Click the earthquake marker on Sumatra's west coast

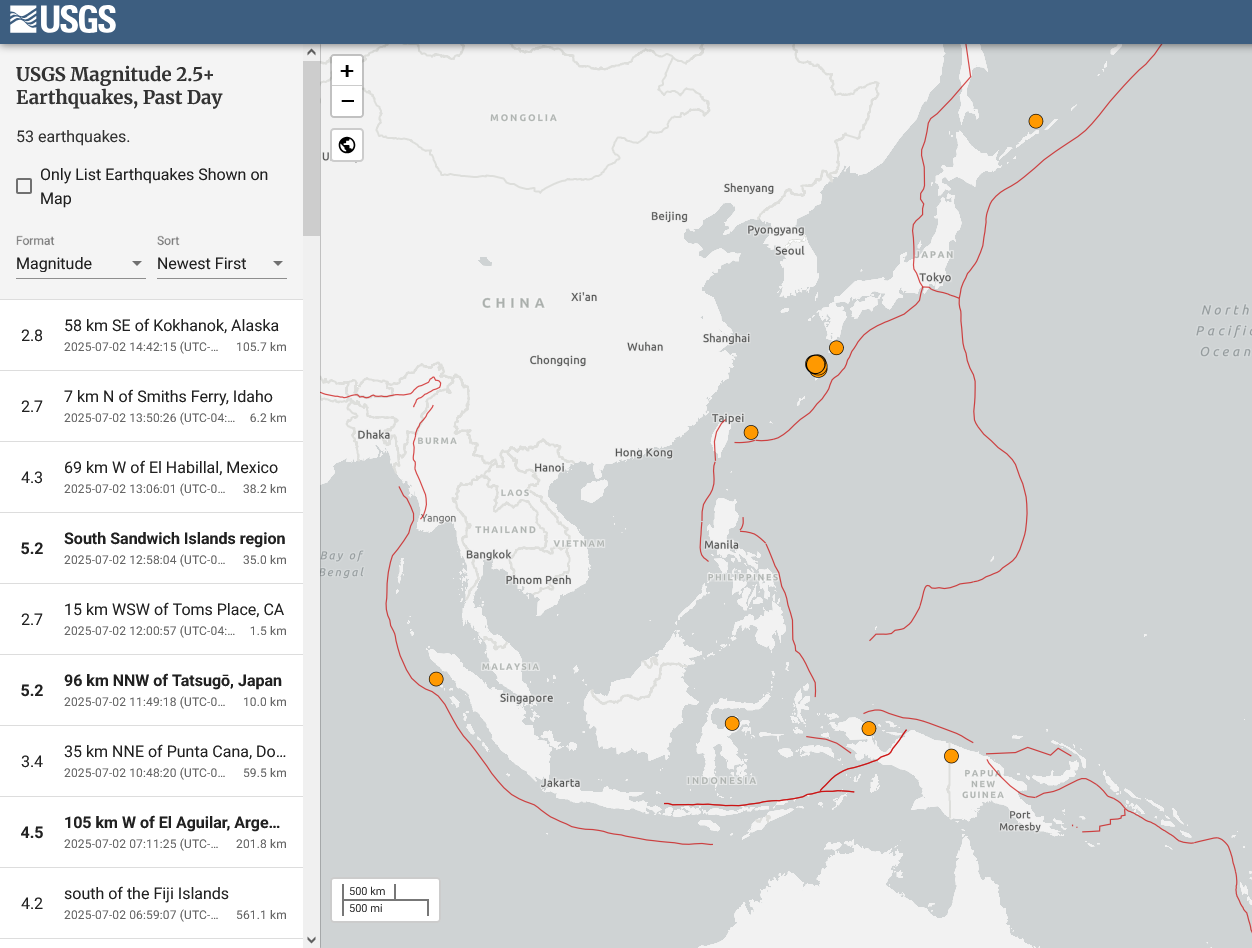436,679
